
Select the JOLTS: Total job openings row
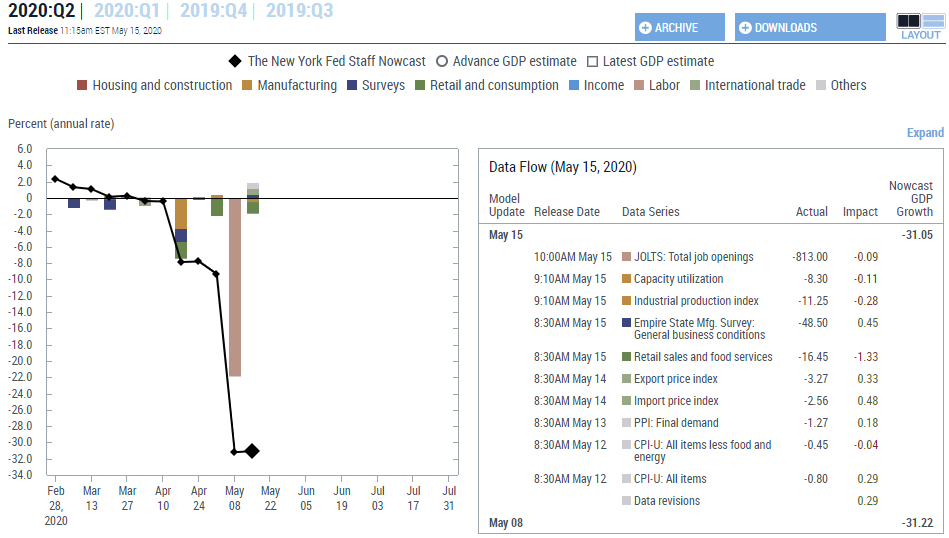pyautogui.click(x=693, y=257)
